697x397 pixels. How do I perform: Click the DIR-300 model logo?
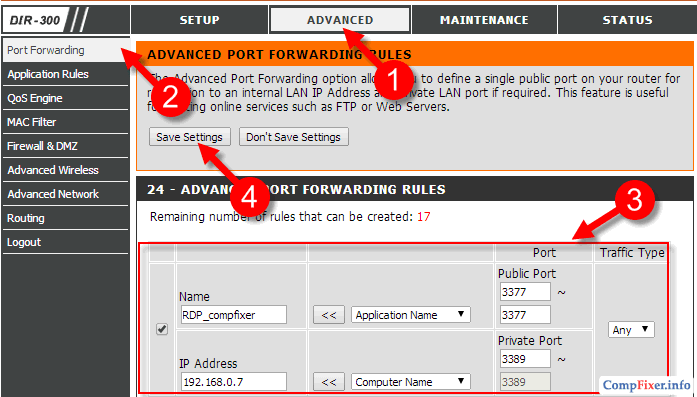point(35,20)
